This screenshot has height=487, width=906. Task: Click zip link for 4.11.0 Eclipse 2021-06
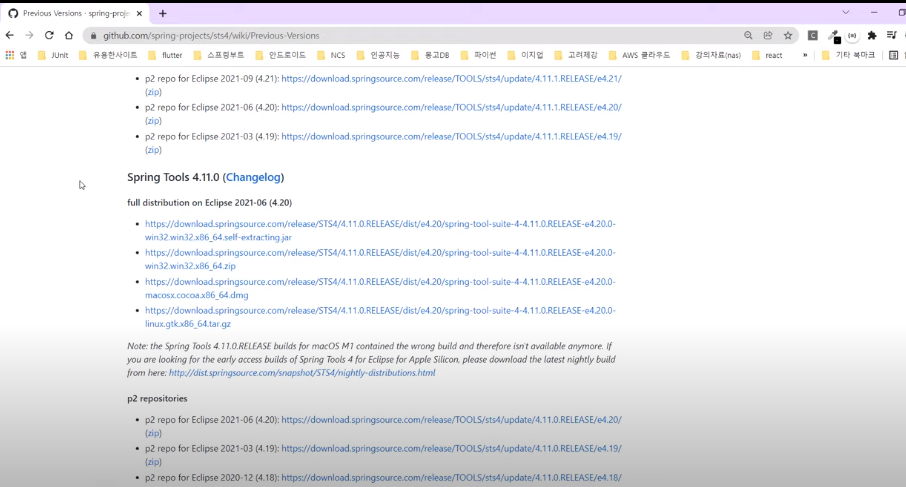[153, 433]
